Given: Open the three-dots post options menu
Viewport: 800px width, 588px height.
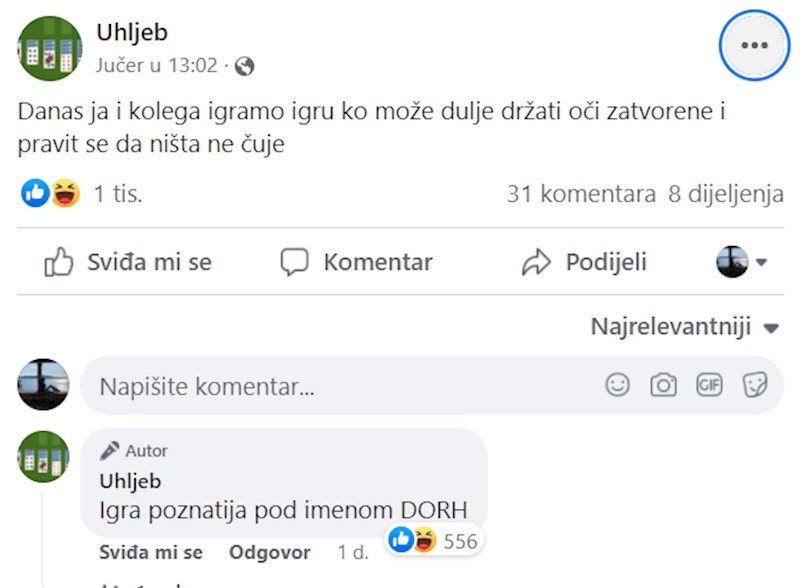Looking at the screenshot, I should point(754,45).
